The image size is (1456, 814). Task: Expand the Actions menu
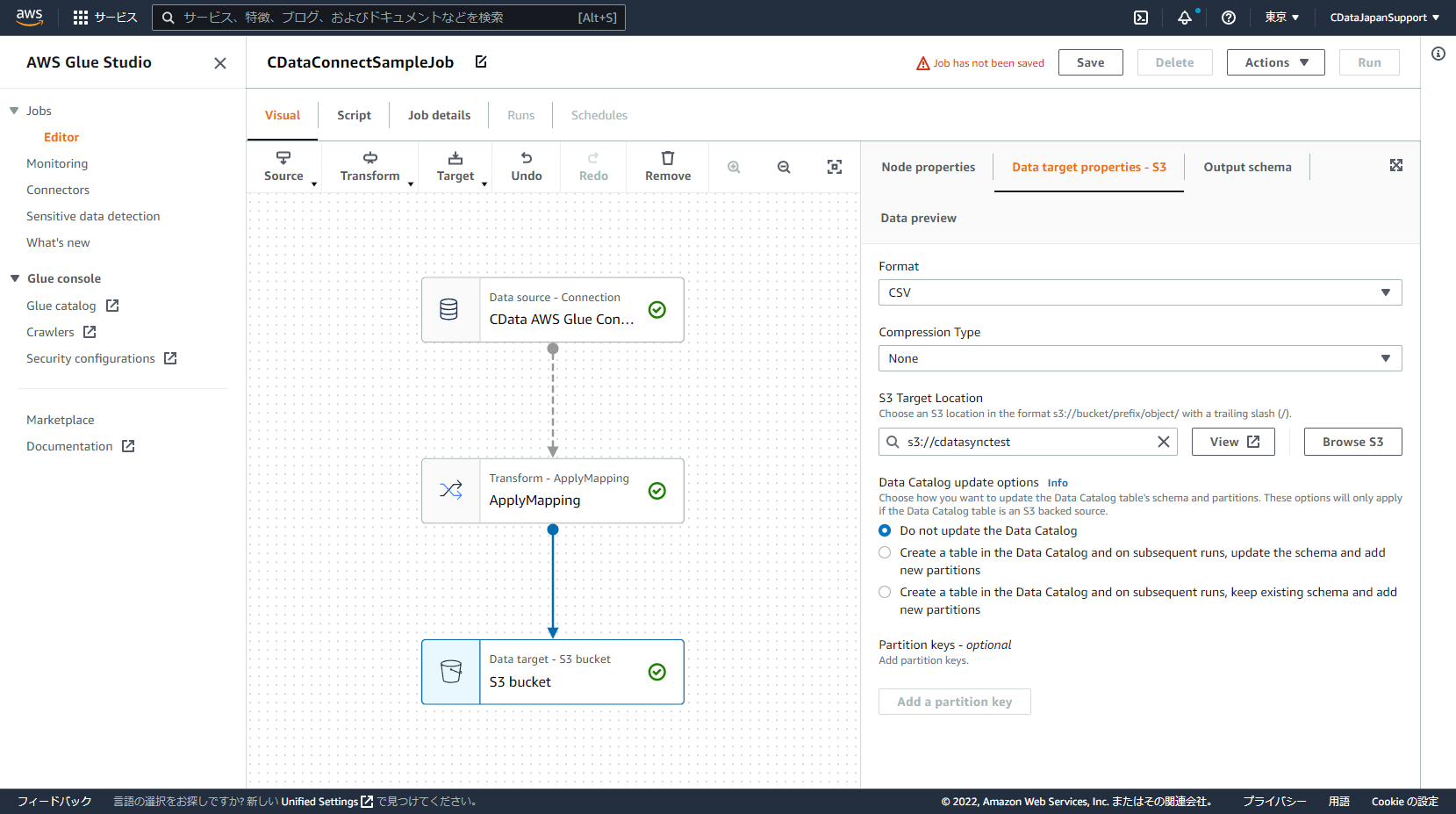[x=1275, y=61]
